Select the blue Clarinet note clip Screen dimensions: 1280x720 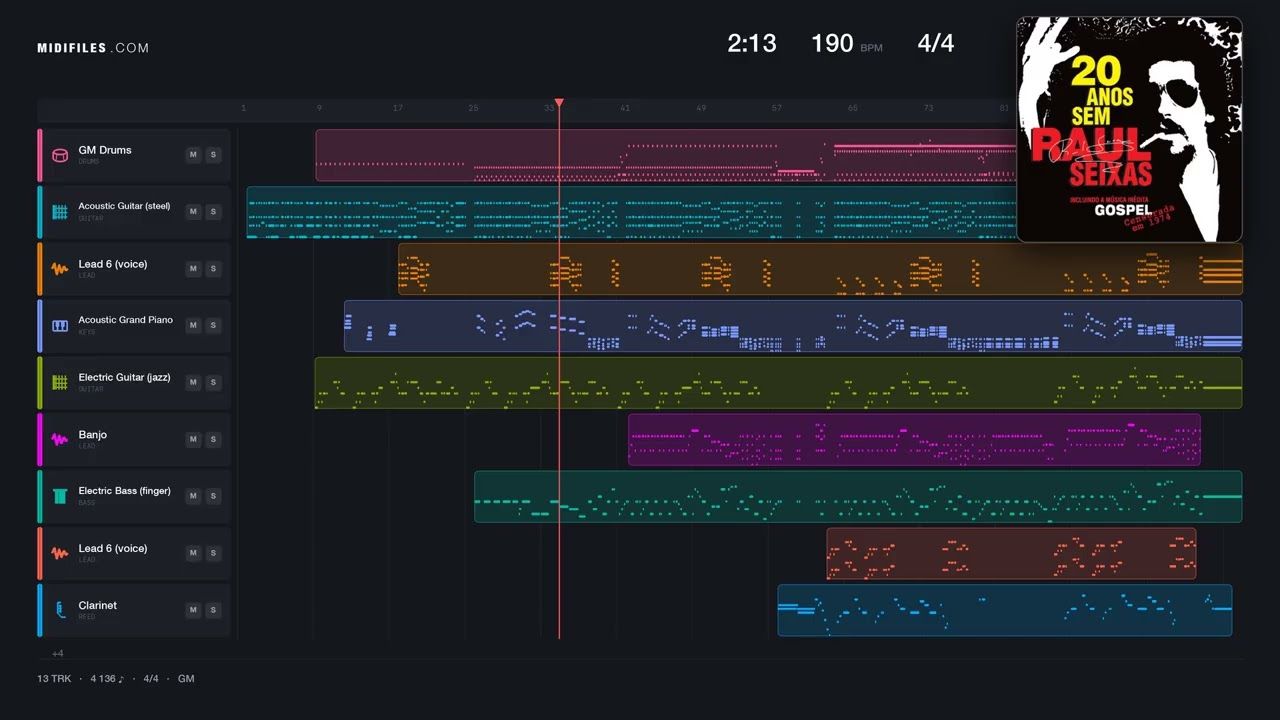(x=1005, y=611)
